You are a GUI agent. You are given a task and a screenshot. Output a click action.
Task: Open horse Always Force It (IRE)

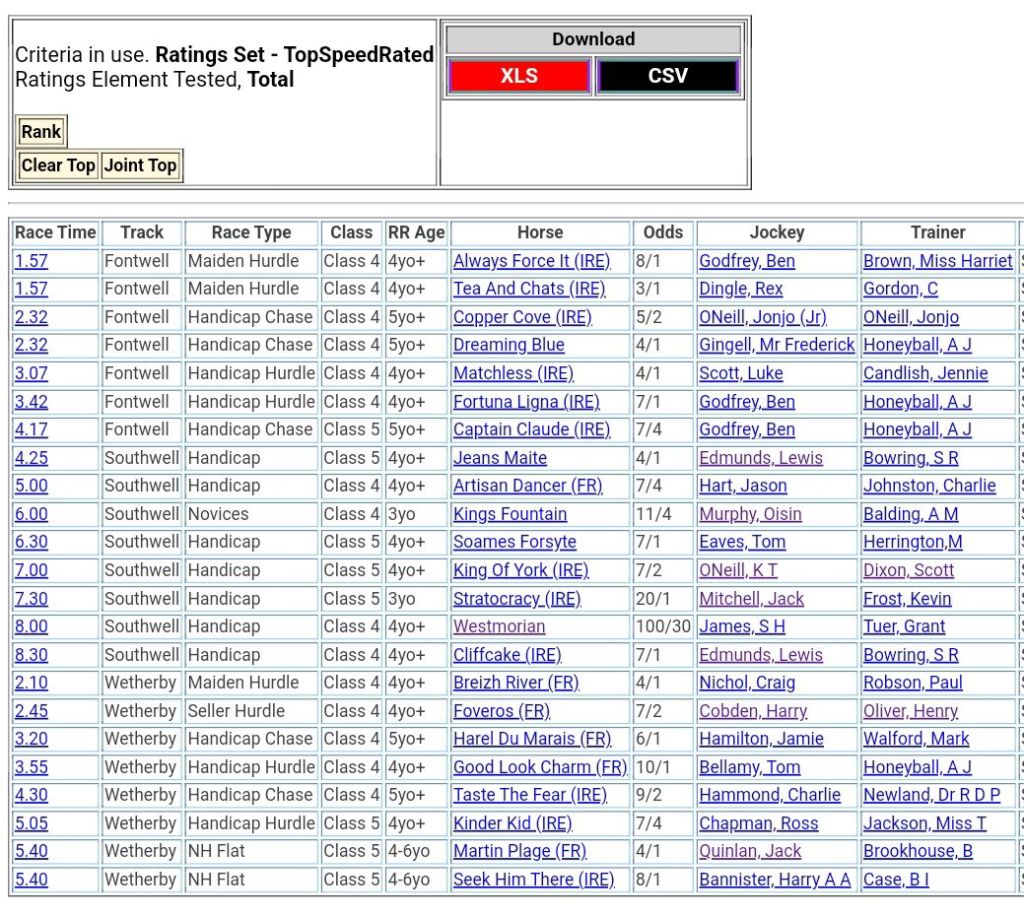tap(531, 261)
